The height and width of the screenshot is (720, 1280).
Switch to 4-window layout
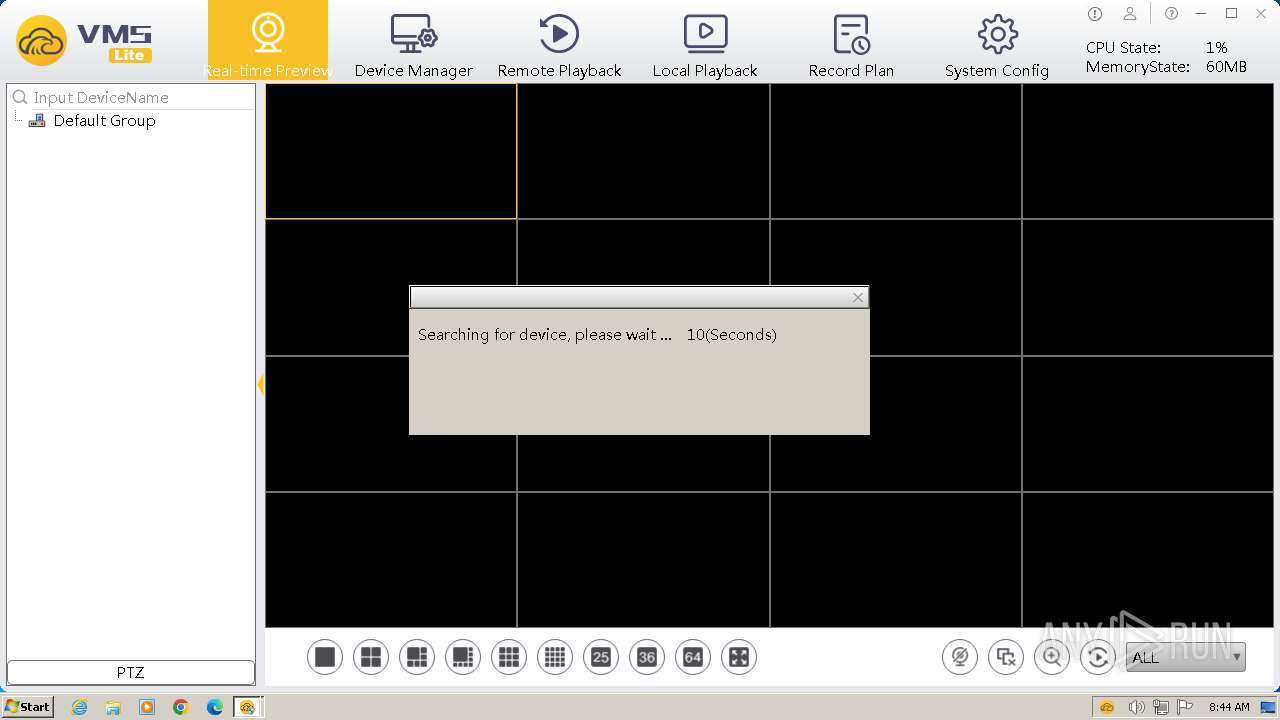[371, 657]
